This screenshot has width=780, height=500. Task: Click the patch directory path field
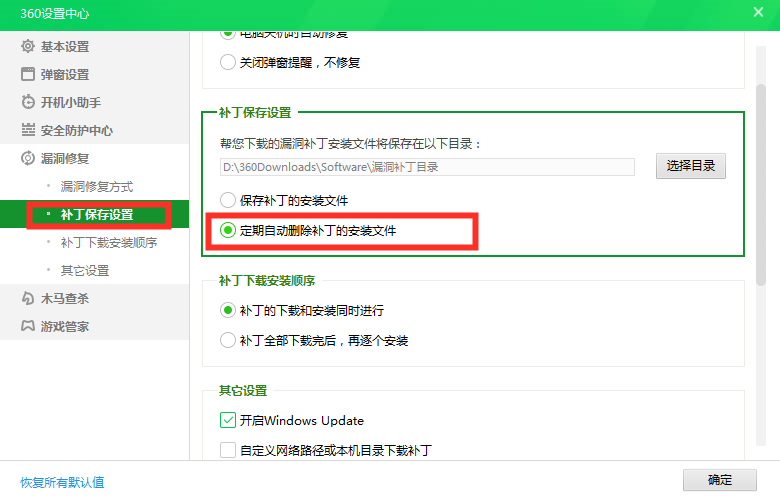[427, 167]
